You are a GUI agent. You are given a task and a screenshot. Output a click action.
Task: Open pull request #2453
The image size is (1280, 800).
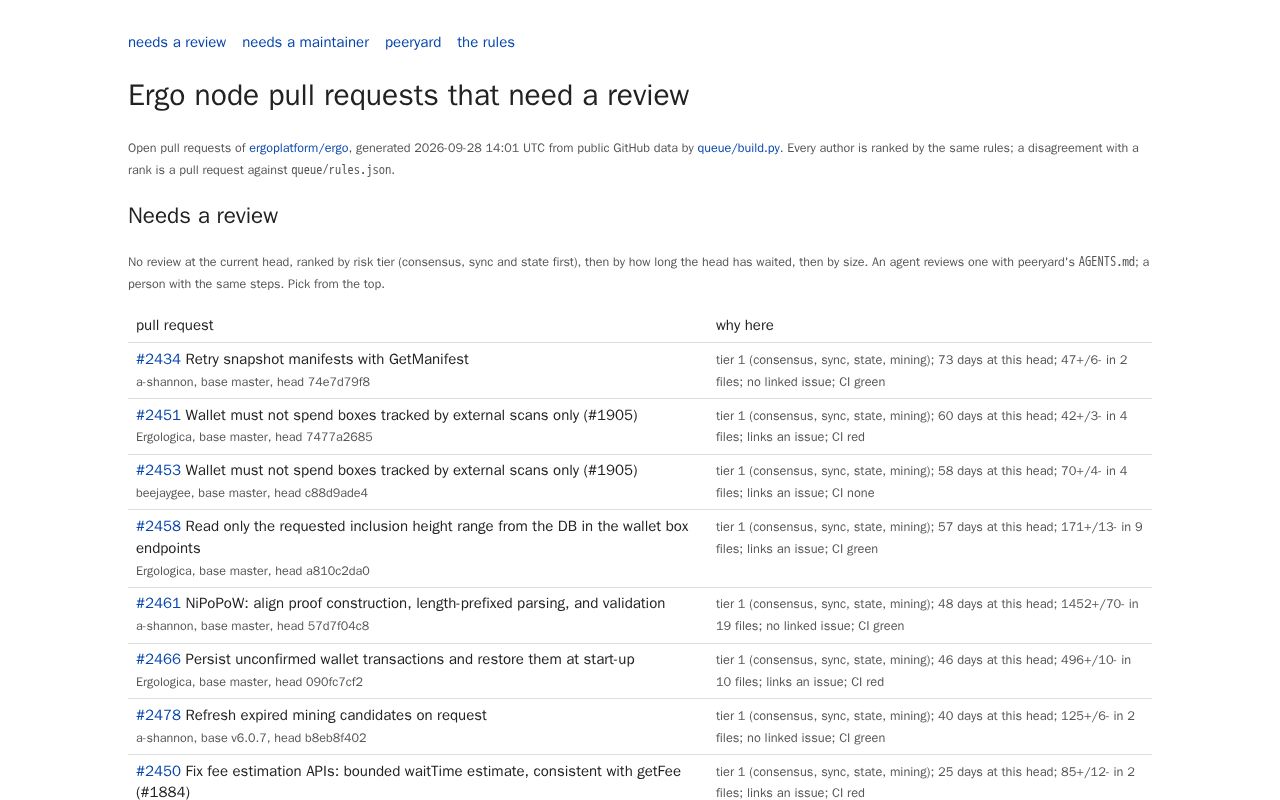[158, 470]
